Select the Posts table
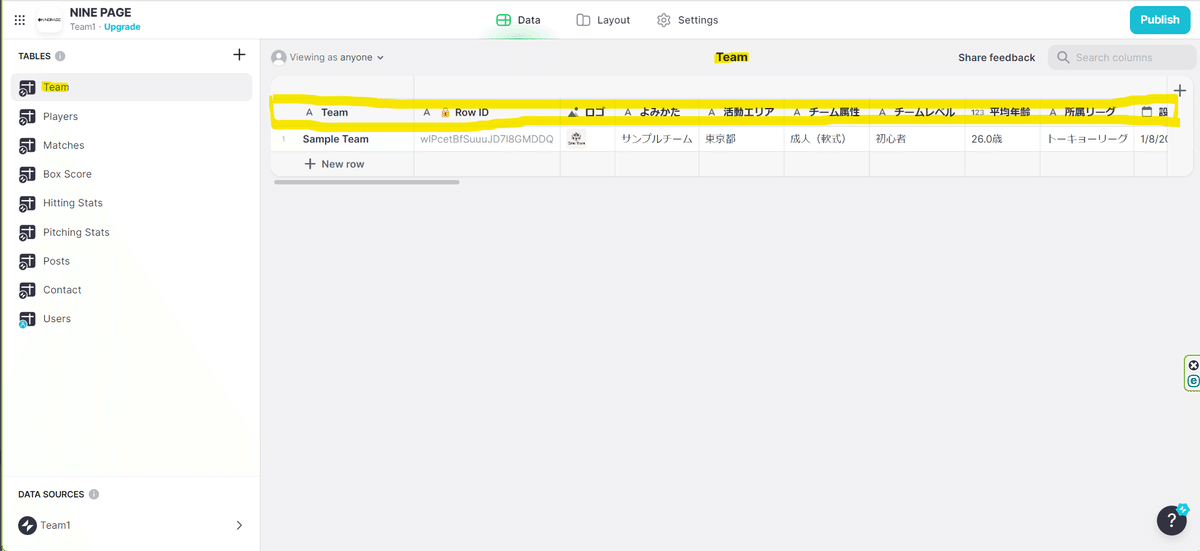This screenshot has width=1200, height=551. point(131,261)
